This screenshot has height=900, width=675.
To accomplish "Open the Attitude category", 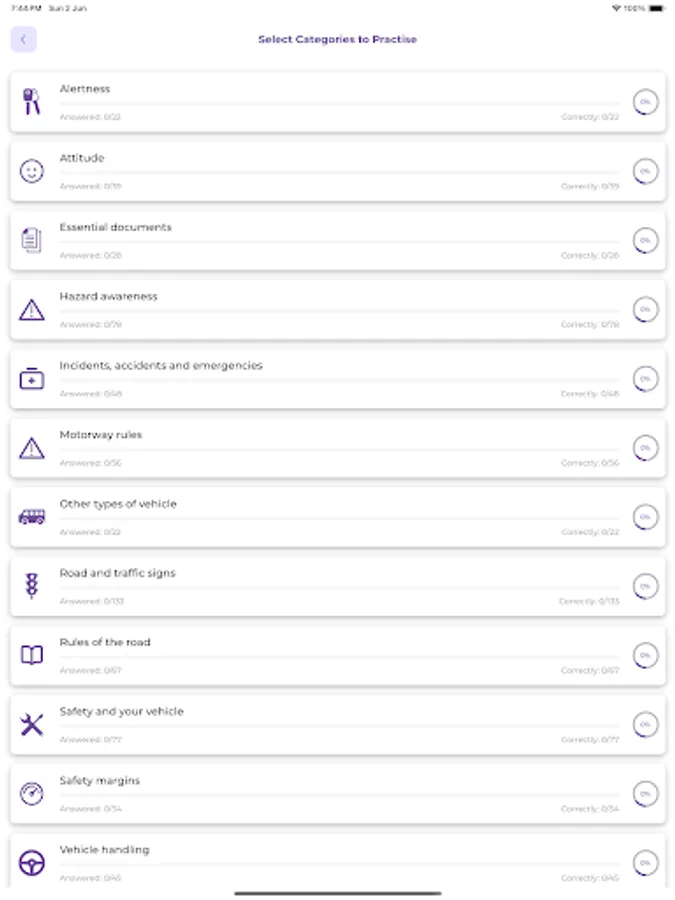I will [337, 171].
